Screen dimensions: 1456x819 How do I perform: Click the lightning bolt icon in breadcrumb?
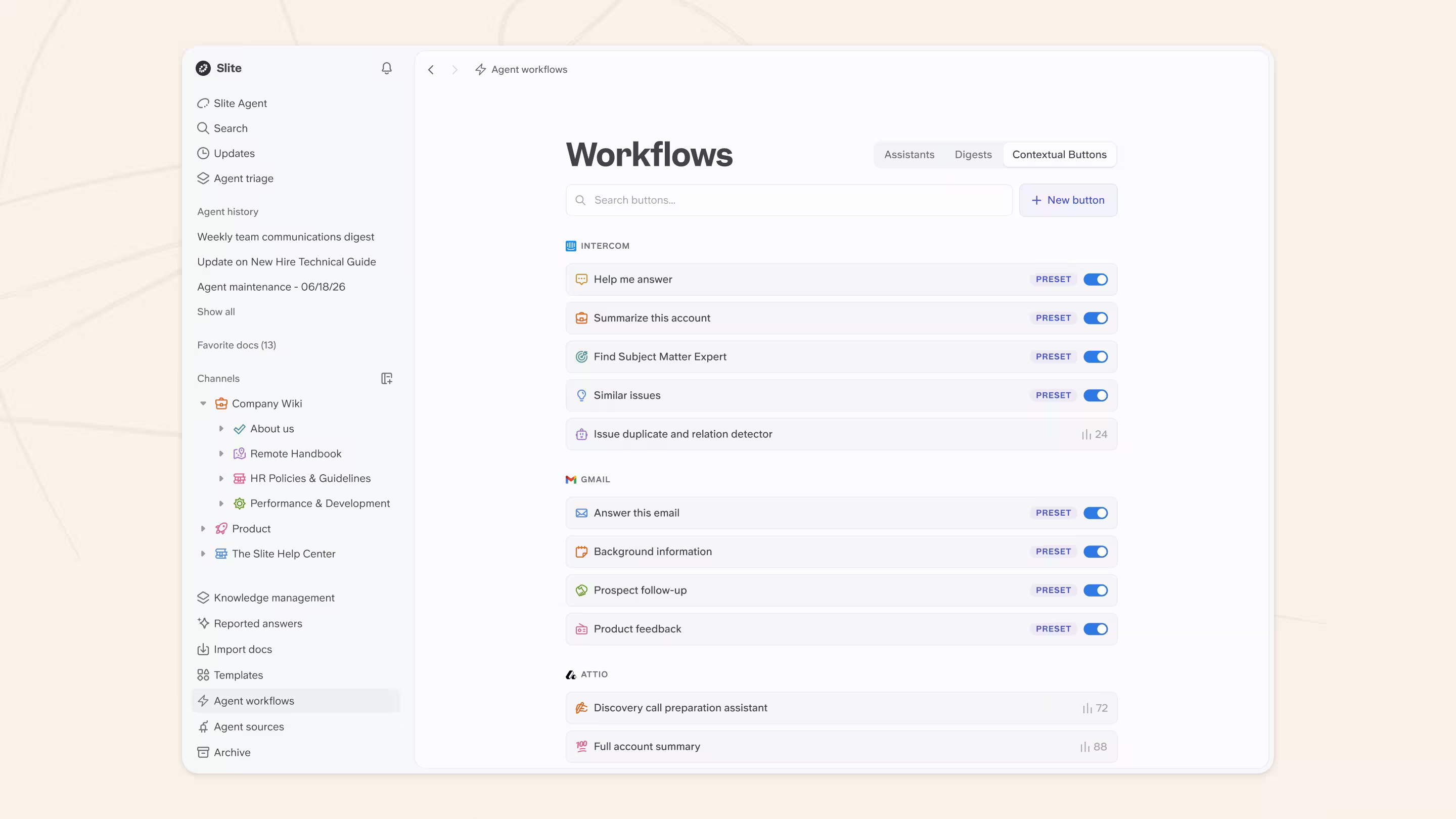coord(480,70)
